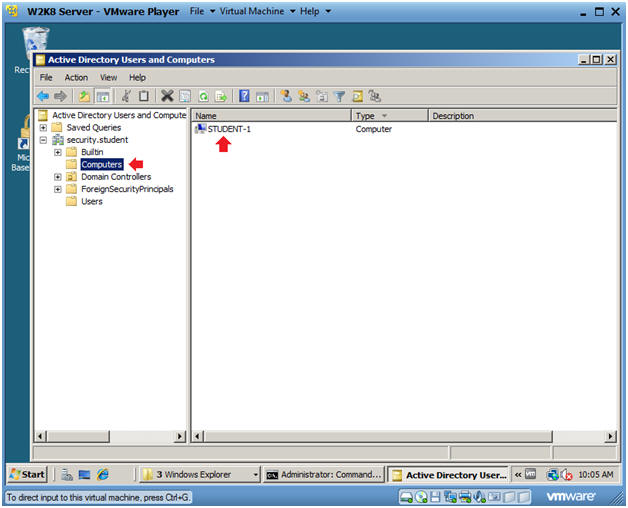Image resolution: width=628 pixels, height=508 pixels.
Task: Toggle the Show/Hide Console Tree icon
Action: (103, 96)
